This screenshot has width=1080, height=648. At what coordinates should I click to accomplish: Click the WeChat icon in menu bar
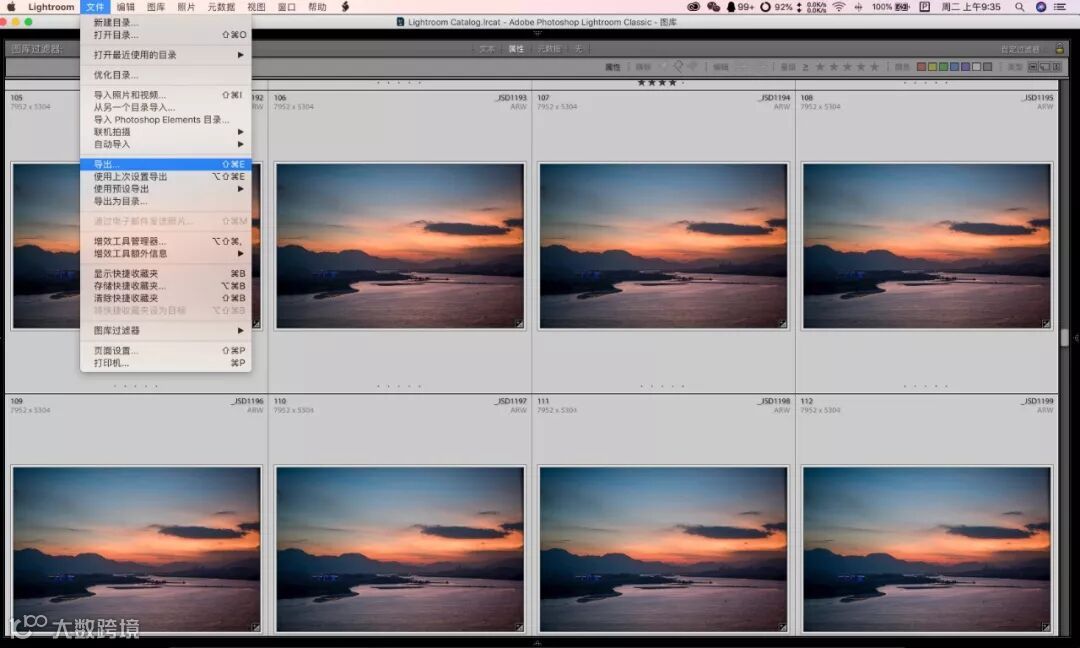(x=713, y=7)
